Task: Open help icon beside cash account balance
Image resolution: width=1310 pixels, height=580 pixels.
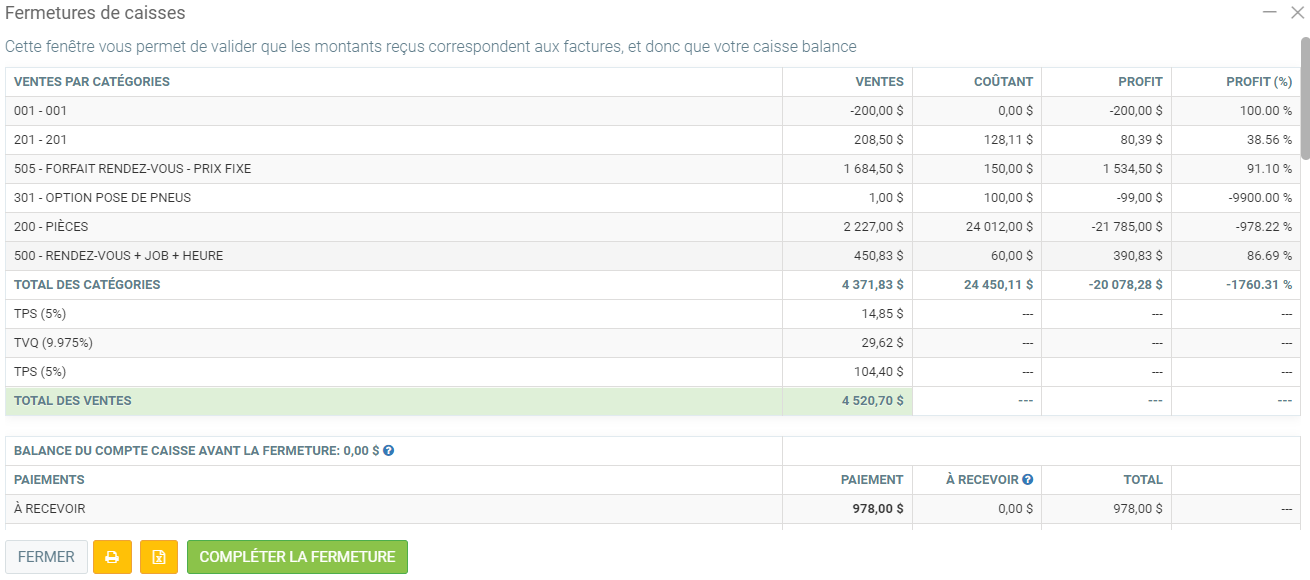Action: pyautogui.click(x=389, y=451)
